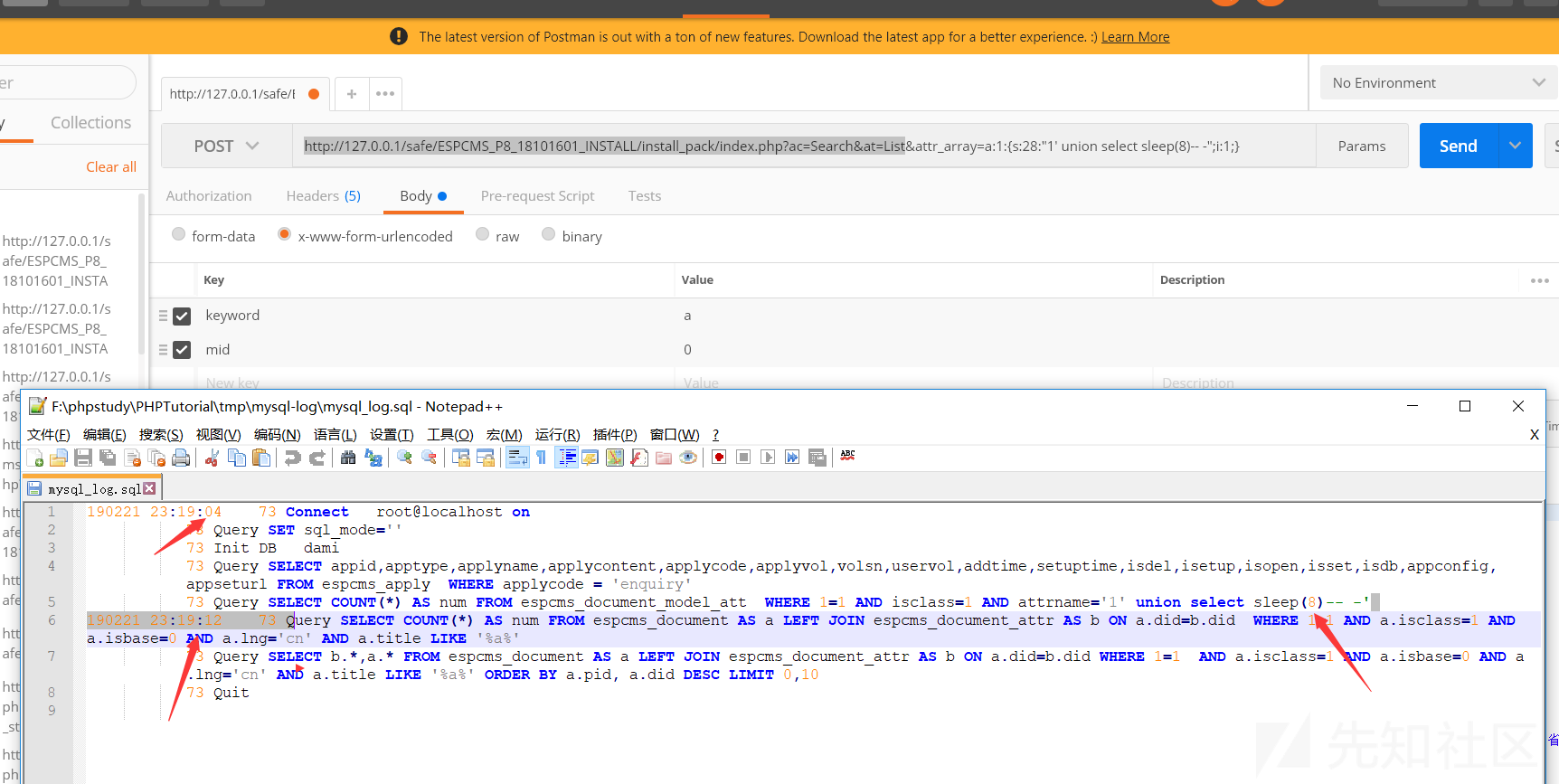Click Print icon in Notepad++ toolbar
This screenshot has width=1559, height=784.
click(181, 458)
